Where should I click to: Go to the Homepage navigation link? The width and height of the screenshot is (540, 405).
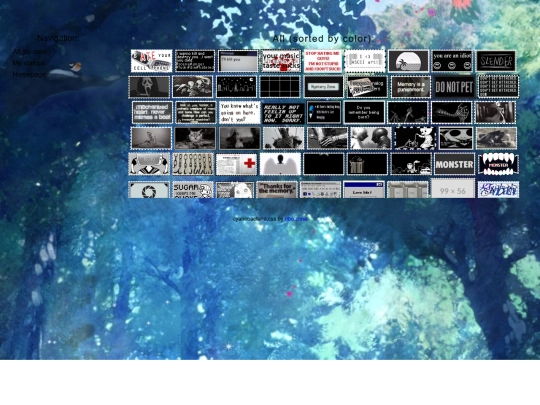coord(29,74)
